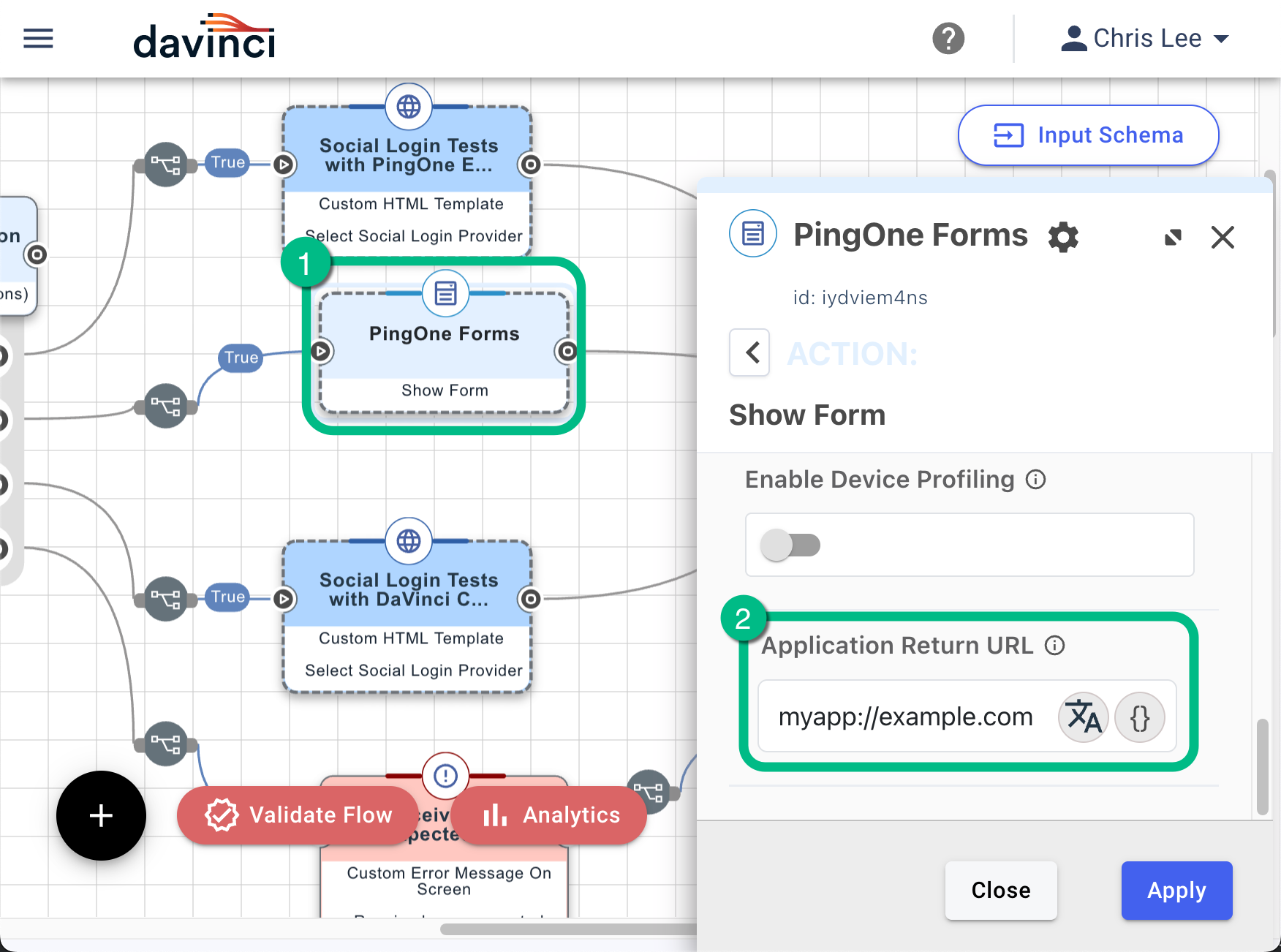The image size is (1281, 952).
Task: Expand the Chris Lee user dropdown
Action: (x=1145, y=38)
